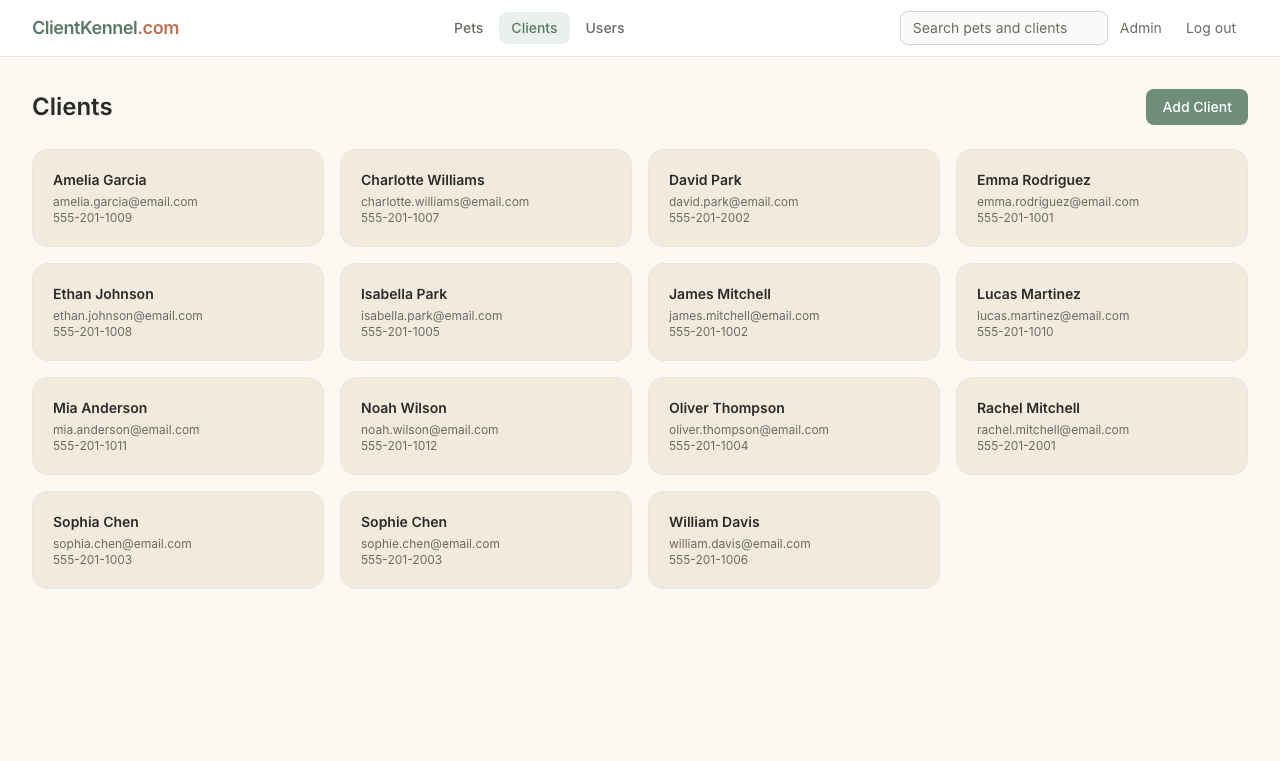This screenshot has height=761, width=1280.
Task: Open Amelia Garcia's client card
Action: tap(178, 198)
